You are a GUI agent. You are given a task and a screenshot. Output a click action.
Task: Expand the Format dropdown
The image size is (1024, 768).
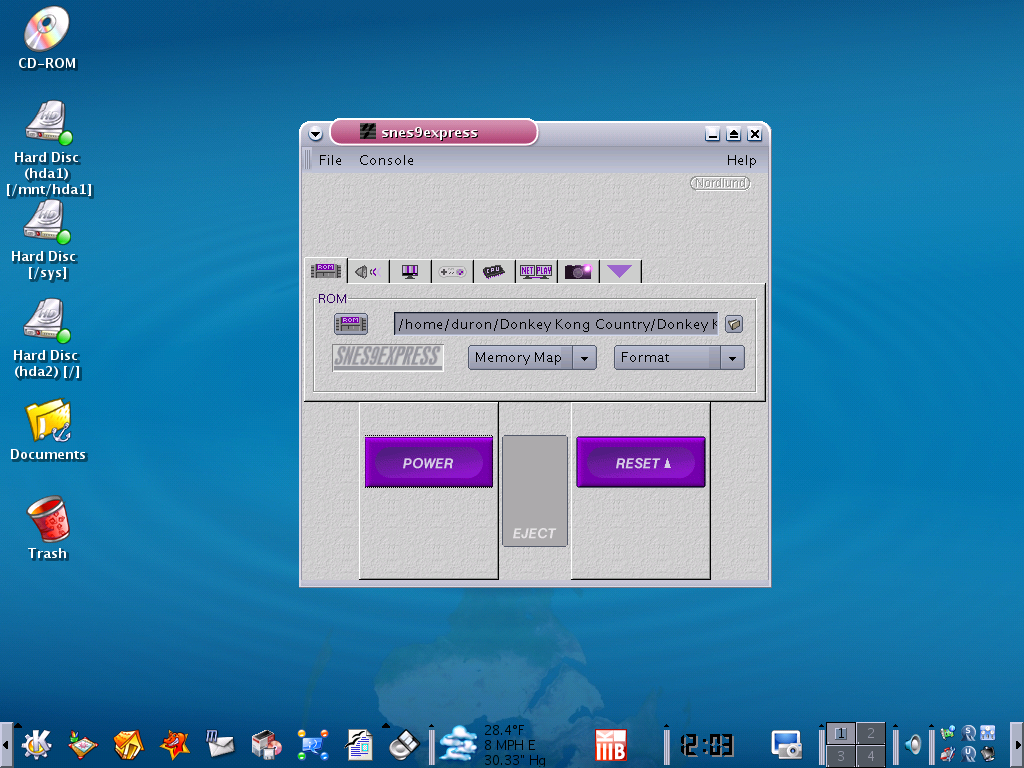[x=733, y=358]
